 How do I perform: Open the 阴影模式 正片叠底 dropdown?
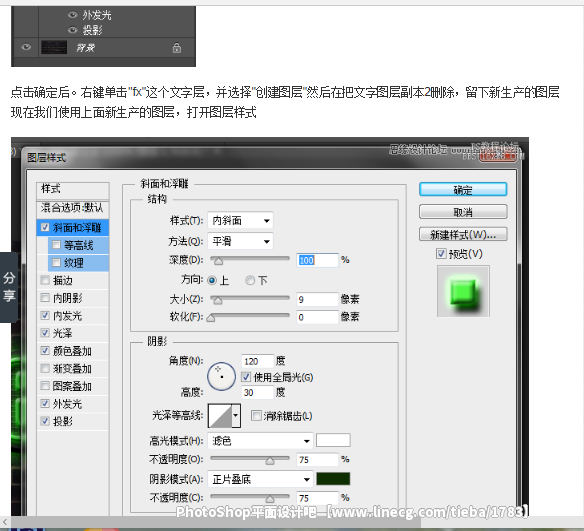[260, 479]
